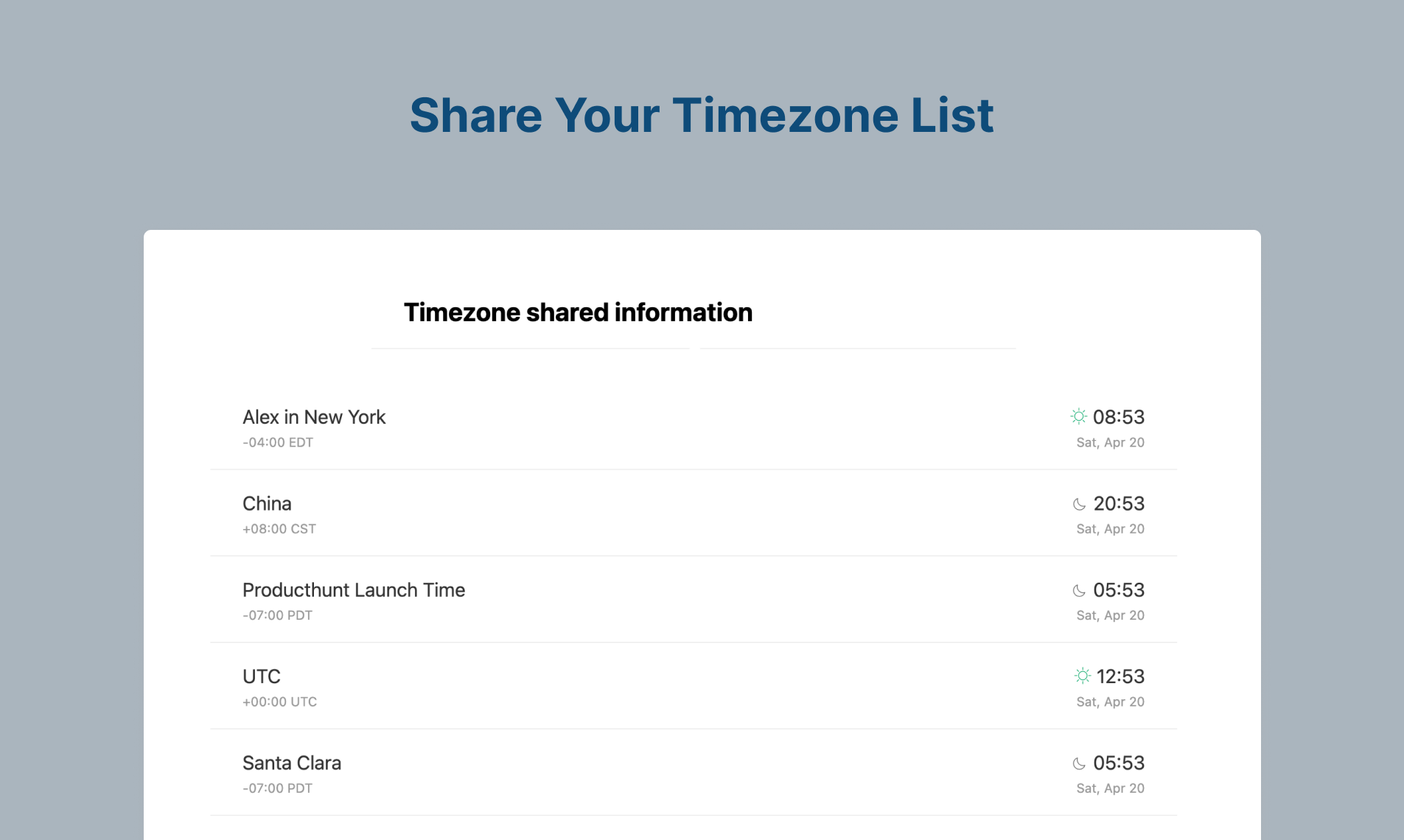This screenshot has width=1404, height=840.
Task: Click the 20:53 time for China
Action: (x=1119, y=503)
